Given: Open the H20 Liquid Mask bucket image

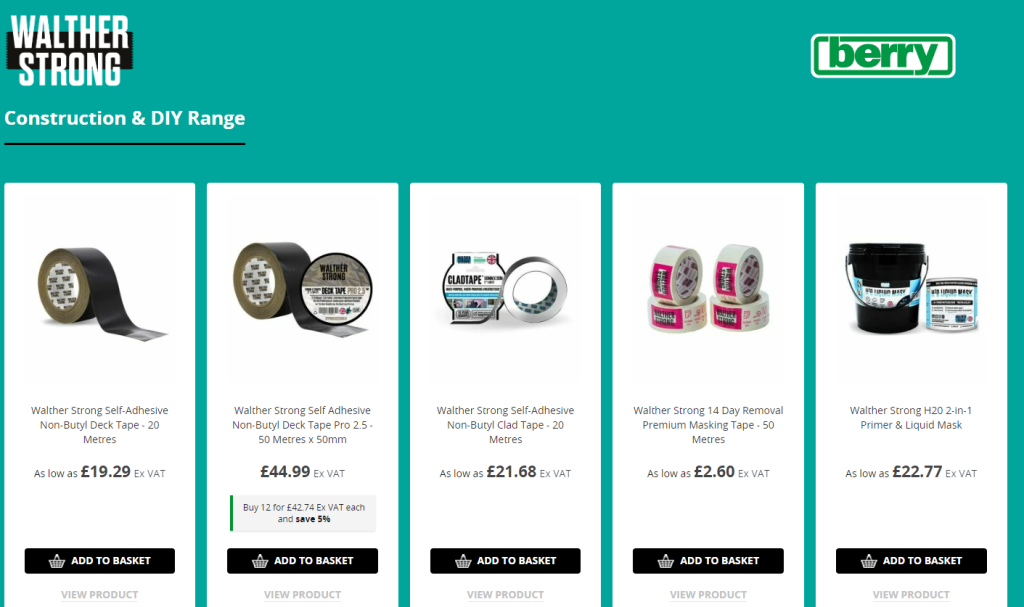Looking at the screenshot, I should click(911, 291).
